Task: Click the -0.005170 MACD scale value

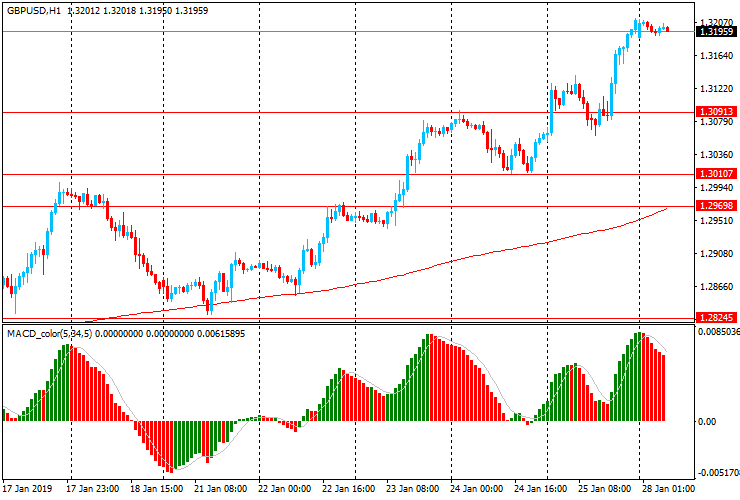Action: click(718, 473)
